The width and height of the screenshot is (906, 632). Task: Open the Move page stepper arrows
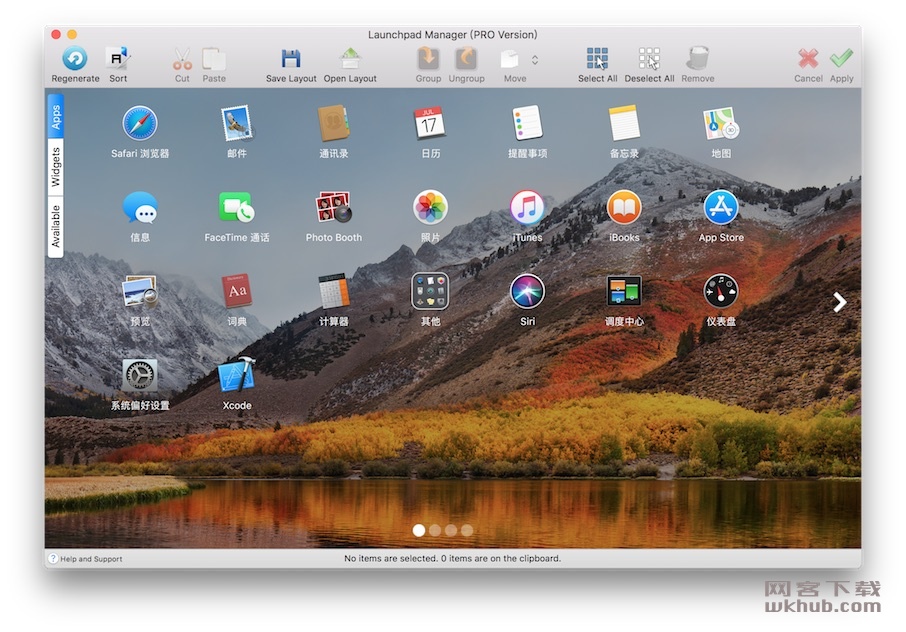[535, 60]
